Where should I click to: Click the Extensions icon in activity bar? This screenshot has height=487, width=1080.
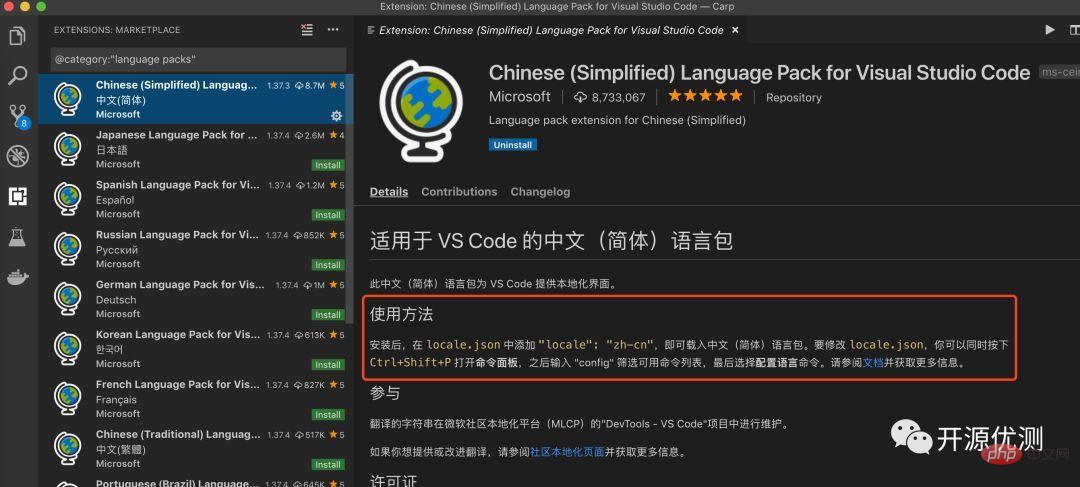(x=17, y=196)
